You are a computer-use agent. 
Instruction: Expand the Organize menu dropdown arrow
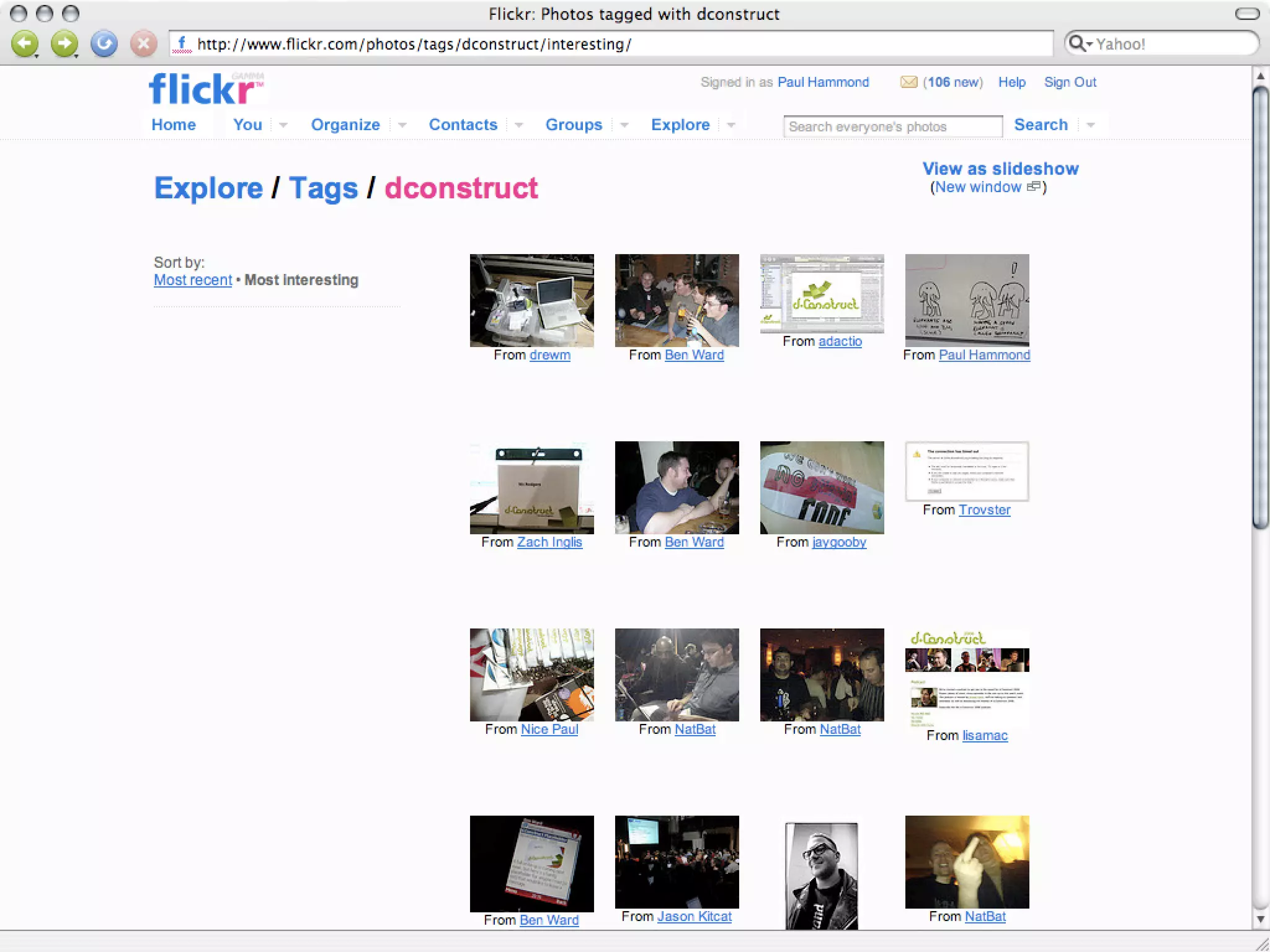click(402, 125)
